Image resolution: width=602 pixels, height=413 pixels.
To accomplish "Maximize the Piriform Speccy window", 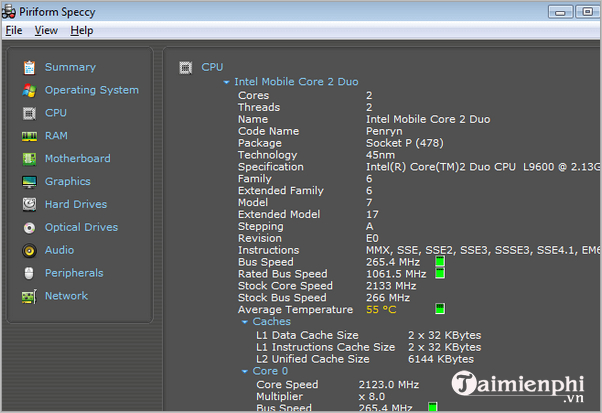I will pyautogui.click(x=587, y=12).
